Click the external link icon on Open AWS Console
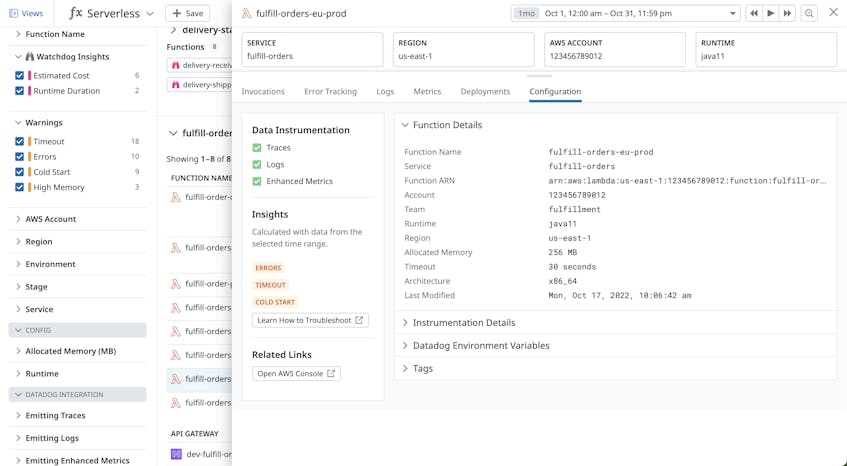Viewport: 847px width, 466px height. tap(331, 374)
